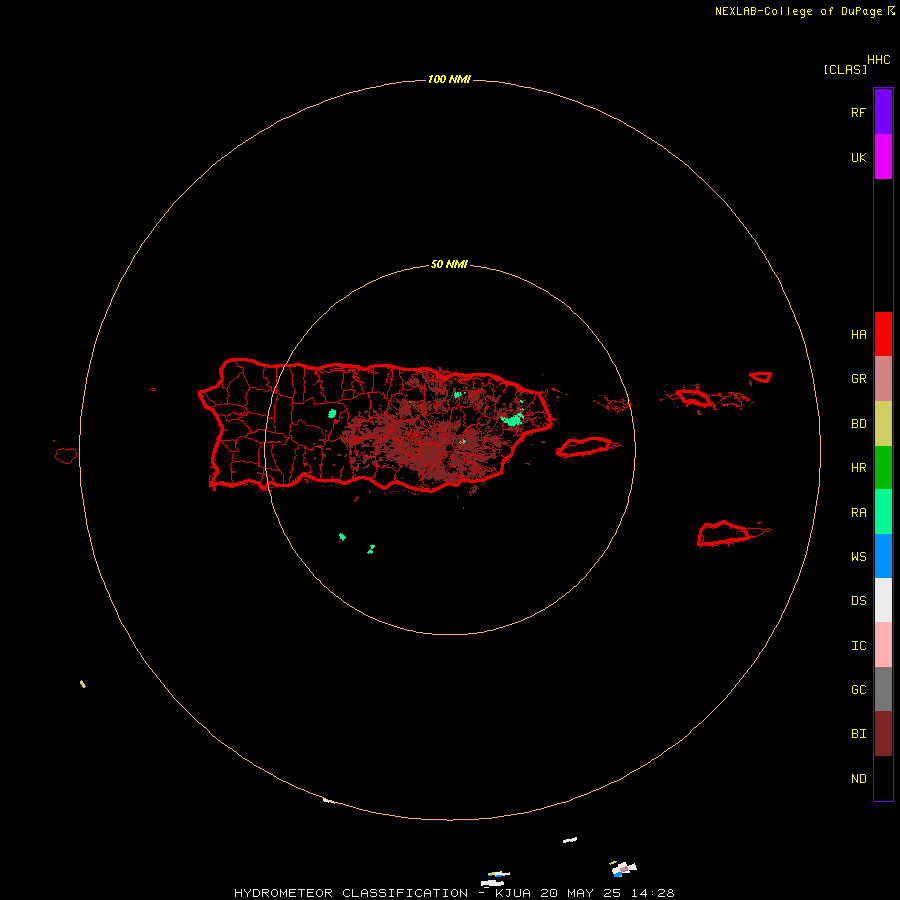Click the [CLAS] units label
Viewport: 900px width, 900px height.
point(845,69)
